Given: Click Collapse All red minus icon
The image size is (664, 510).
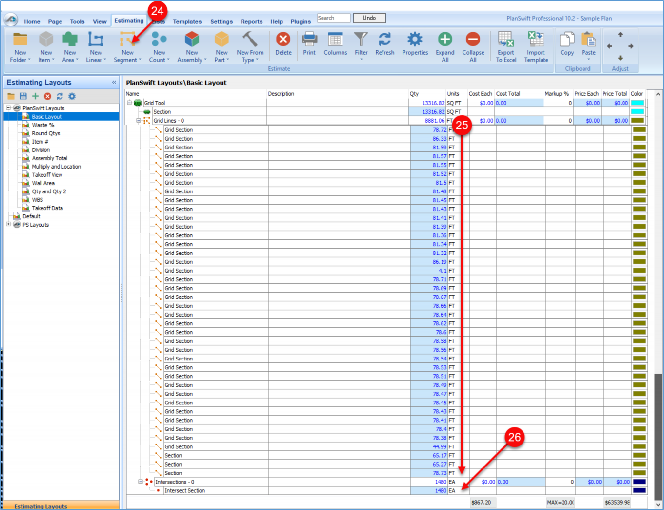Looking at the screenshot, I should pyautogui.click(x=473, y=39).
